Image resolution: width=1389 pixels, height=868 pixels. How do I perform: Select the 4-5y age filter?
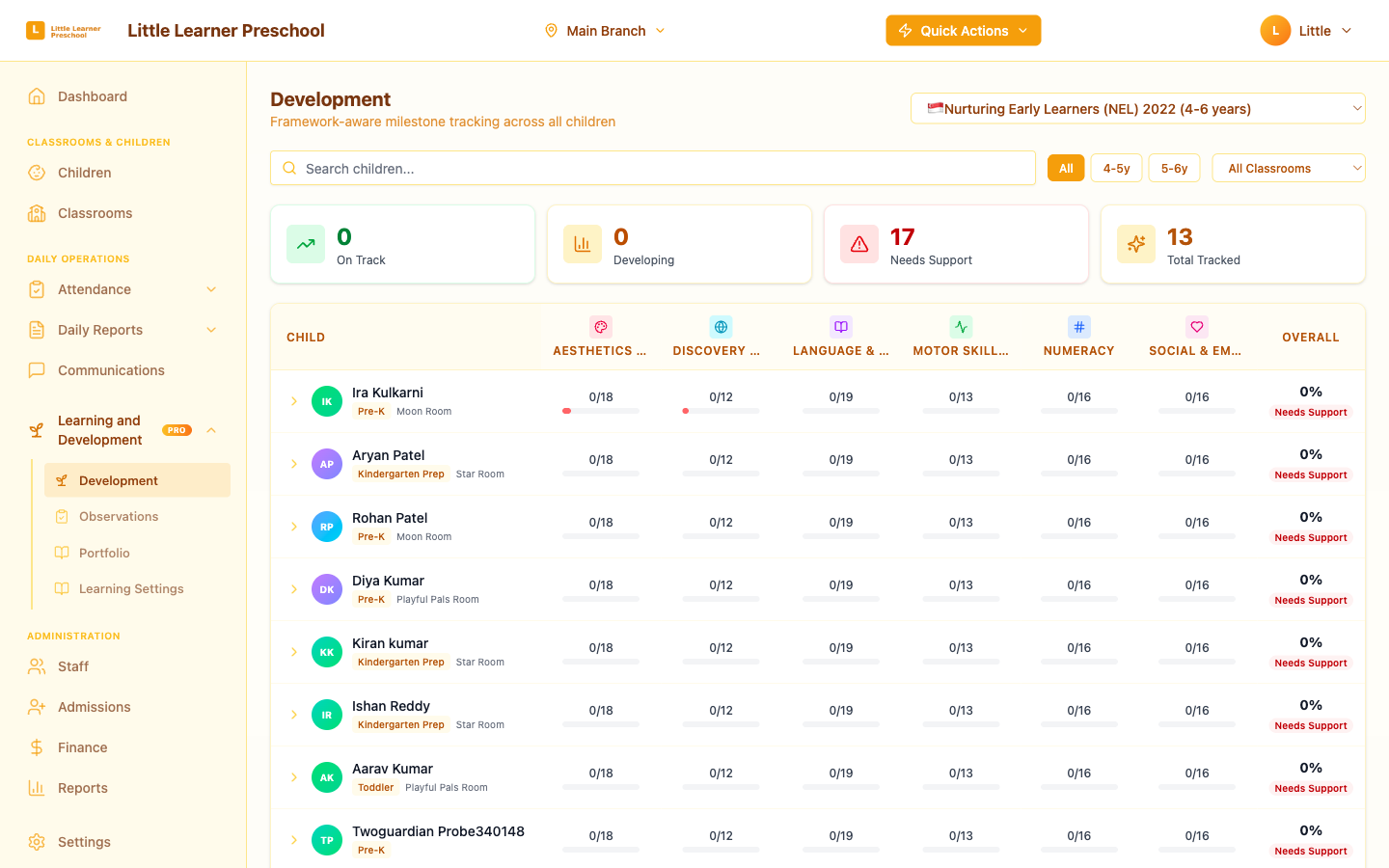[1116, 168]
